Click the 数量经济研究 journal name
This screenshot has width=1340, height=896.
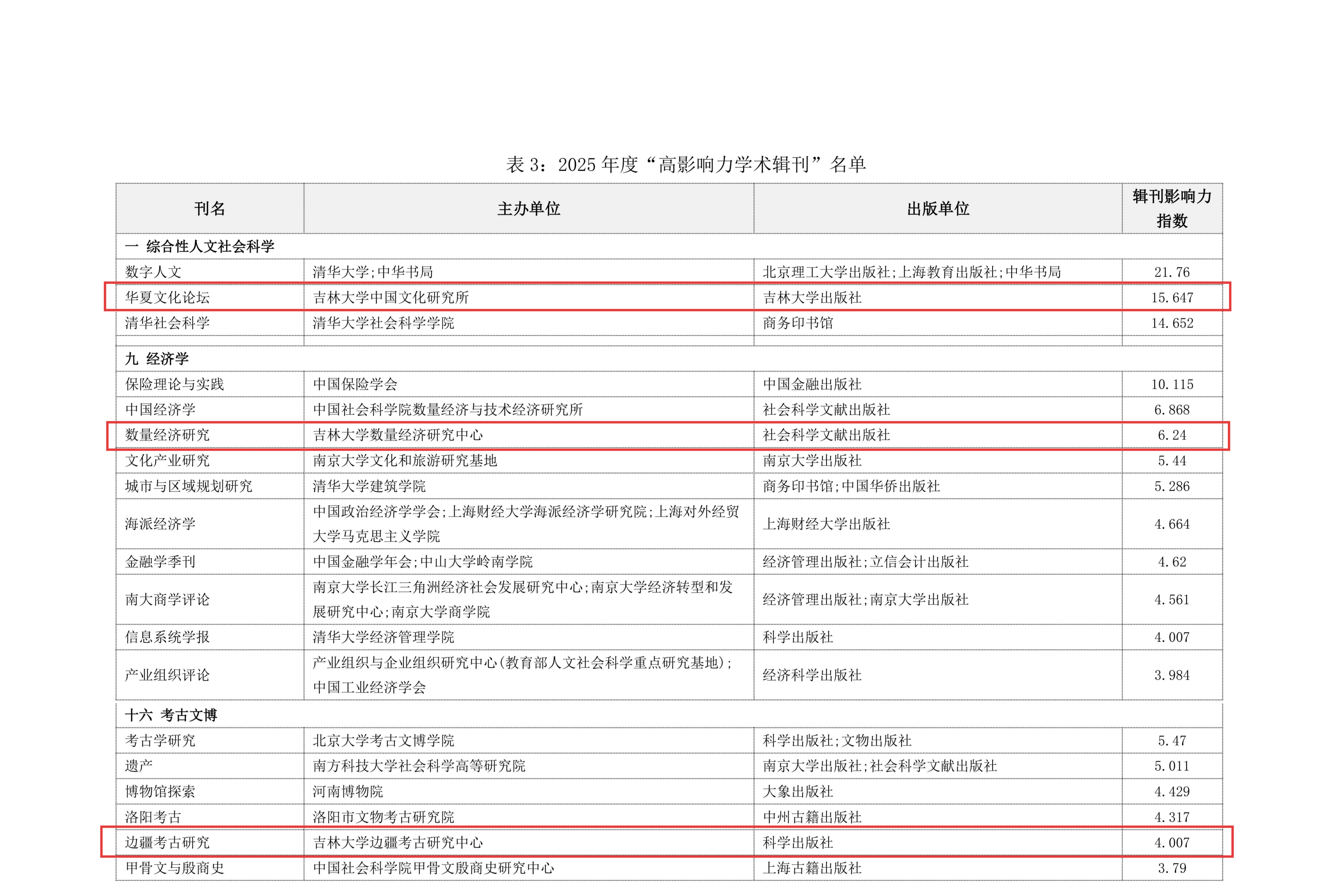[168, 435]
